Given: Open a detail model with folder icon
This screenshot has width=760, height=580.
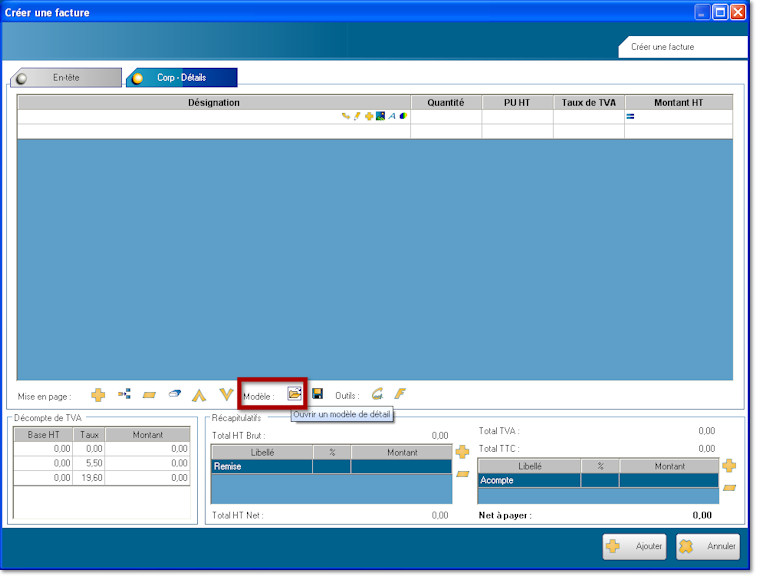Looking at the screenshot, I should [294, 394].
